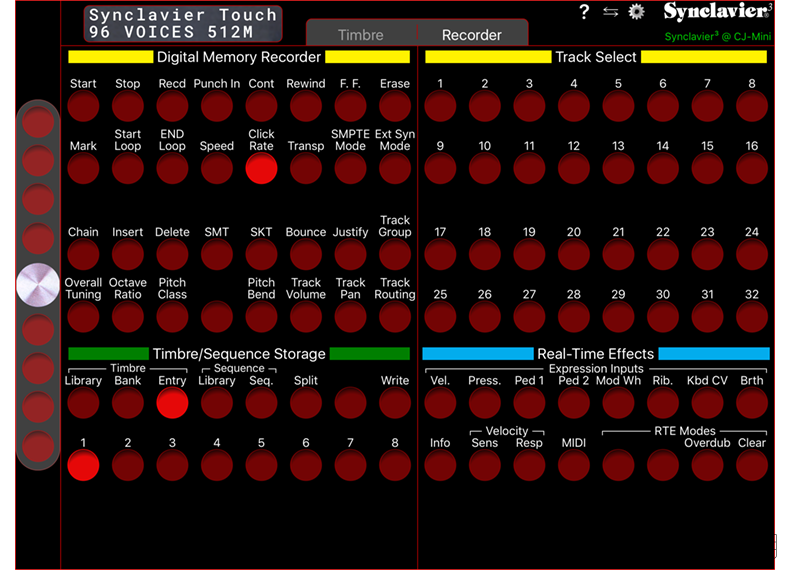Click the Track Pan button
Screen dimensions: 790x570
point(351,316)
